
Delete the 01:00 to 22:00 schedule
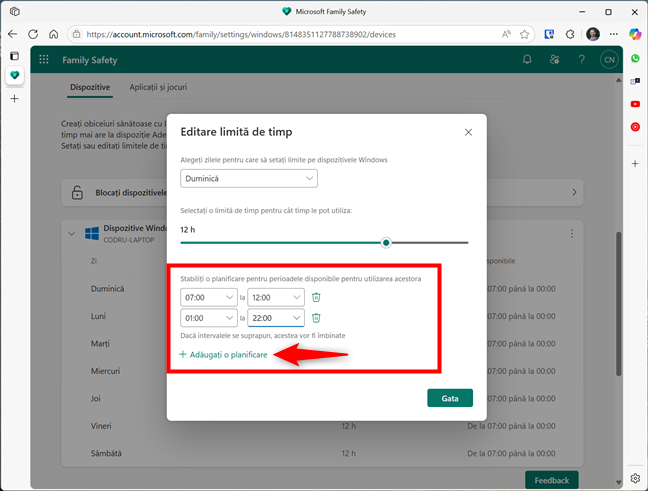point(316,318)
